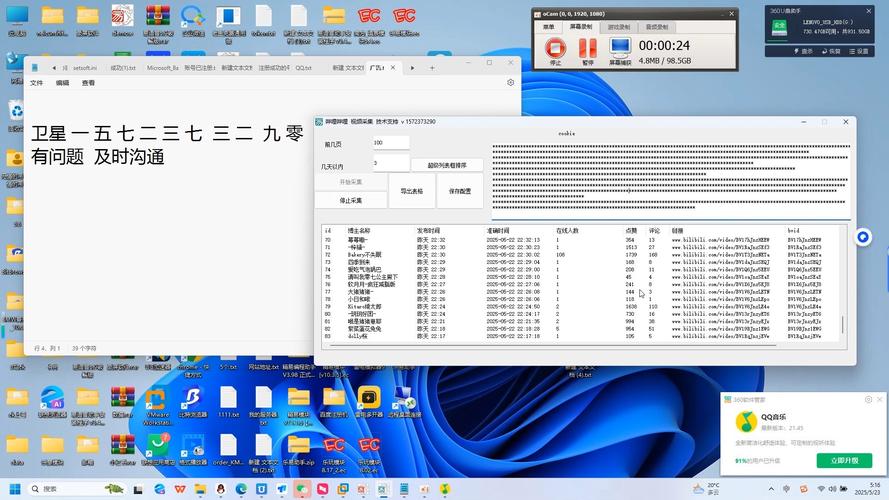Switch to oCam 游戏录制 tab
This screenshot has width=889, height=500.
point(620,27)
